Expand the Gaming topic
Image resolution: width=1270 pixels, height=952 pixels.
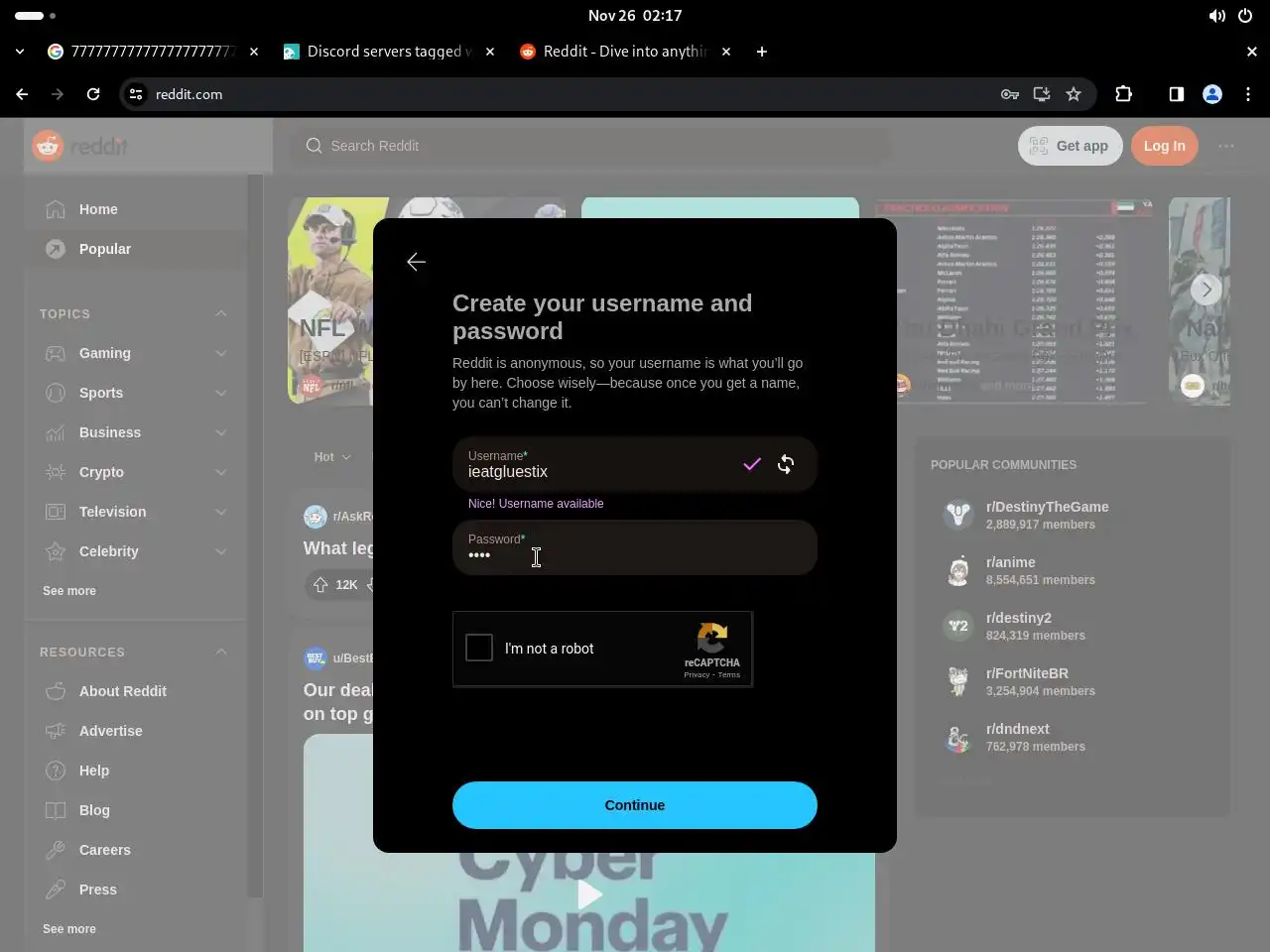(x=220, y=353)
